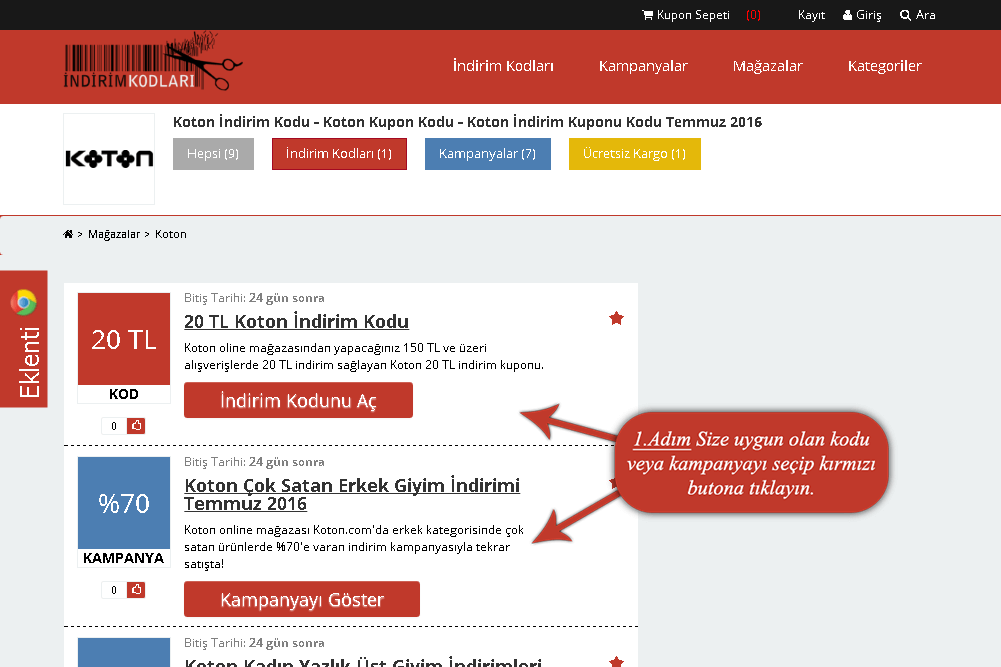The width and height of the screenshot is (1001, 667).
Task: Open Koton Çok Satan Erkek Giyim İndirimi title
Action: pyautogui.click(x=352, y=495)
